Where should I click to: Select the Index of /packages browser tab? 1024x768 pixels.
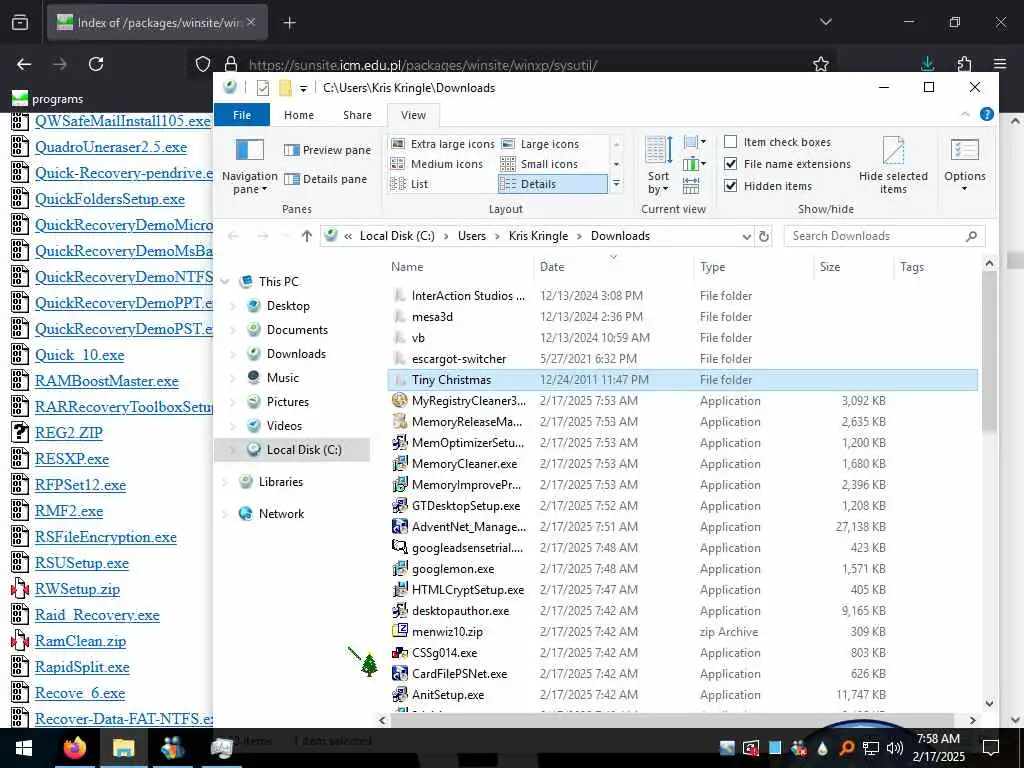pyautogui.click(x=157, y=22)
